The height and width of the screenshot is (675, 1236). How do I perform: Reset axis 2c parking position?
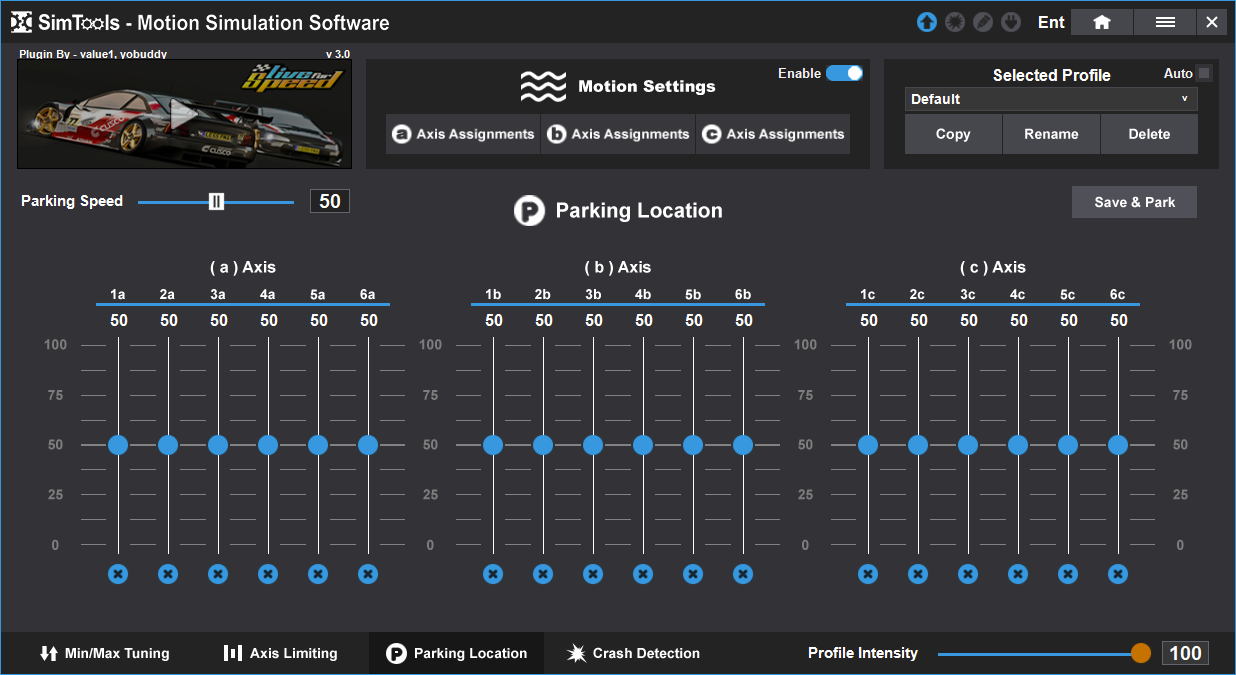tap(918, 574)
